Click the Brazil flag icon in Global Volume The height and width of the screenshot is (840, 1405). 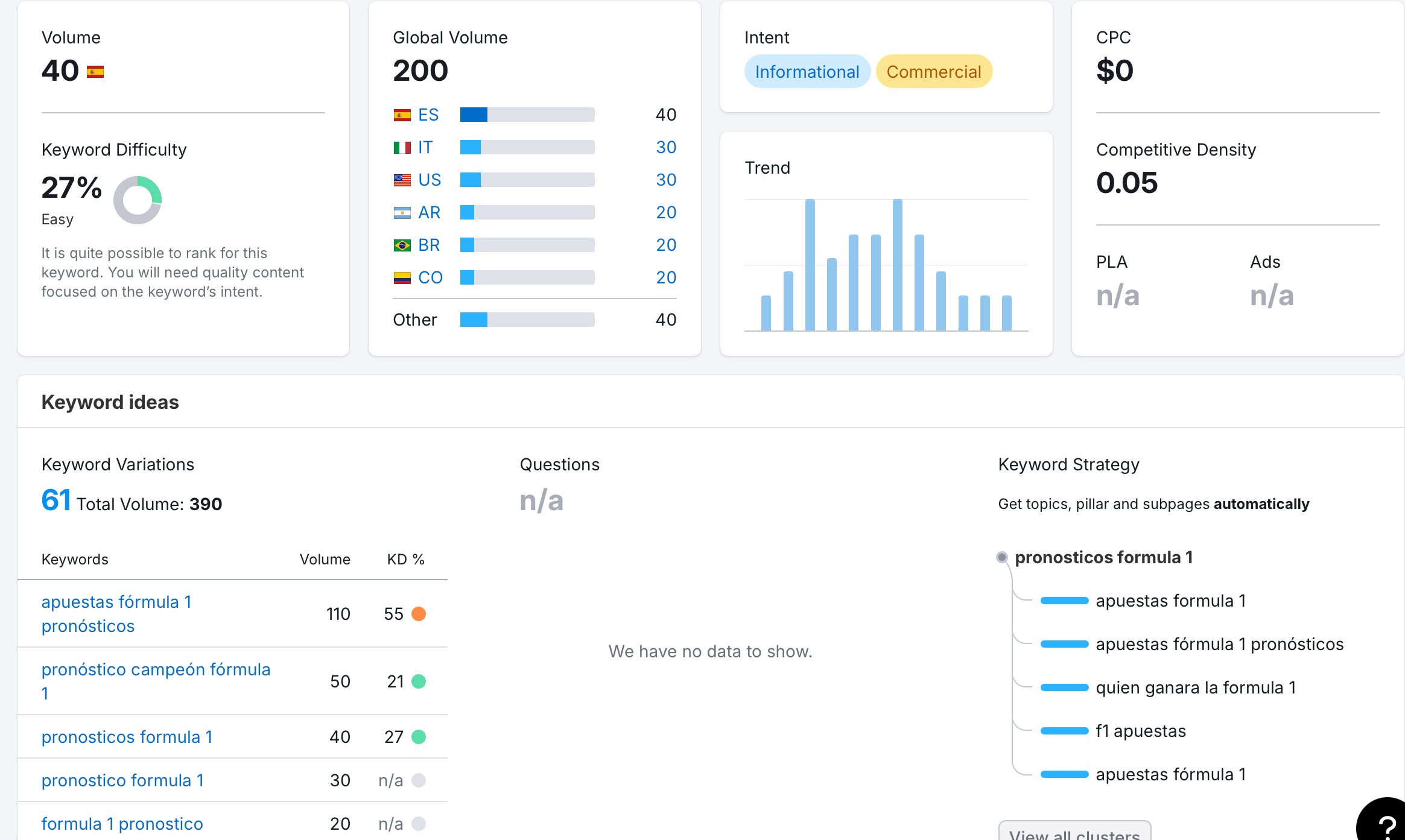[402, 245]
